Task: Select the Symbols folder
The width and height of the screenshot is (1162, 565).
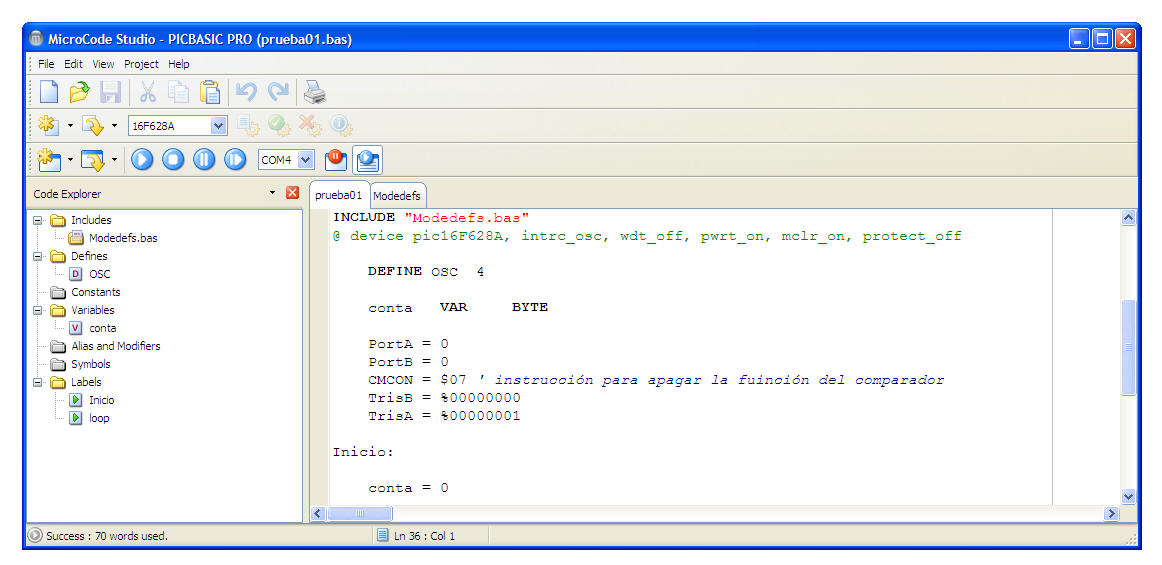Action: 90,364
